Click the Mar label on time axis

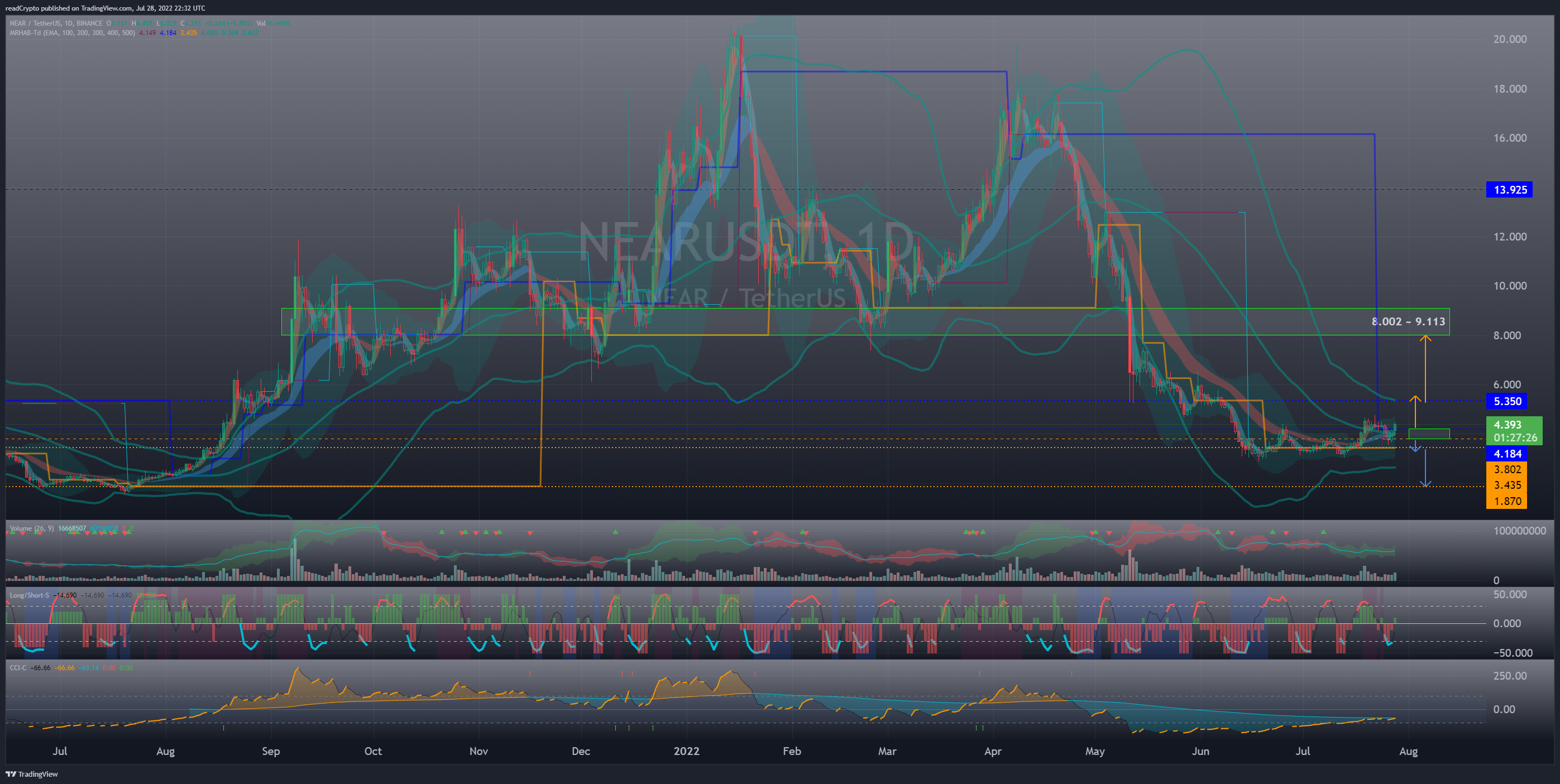point(887,751)
